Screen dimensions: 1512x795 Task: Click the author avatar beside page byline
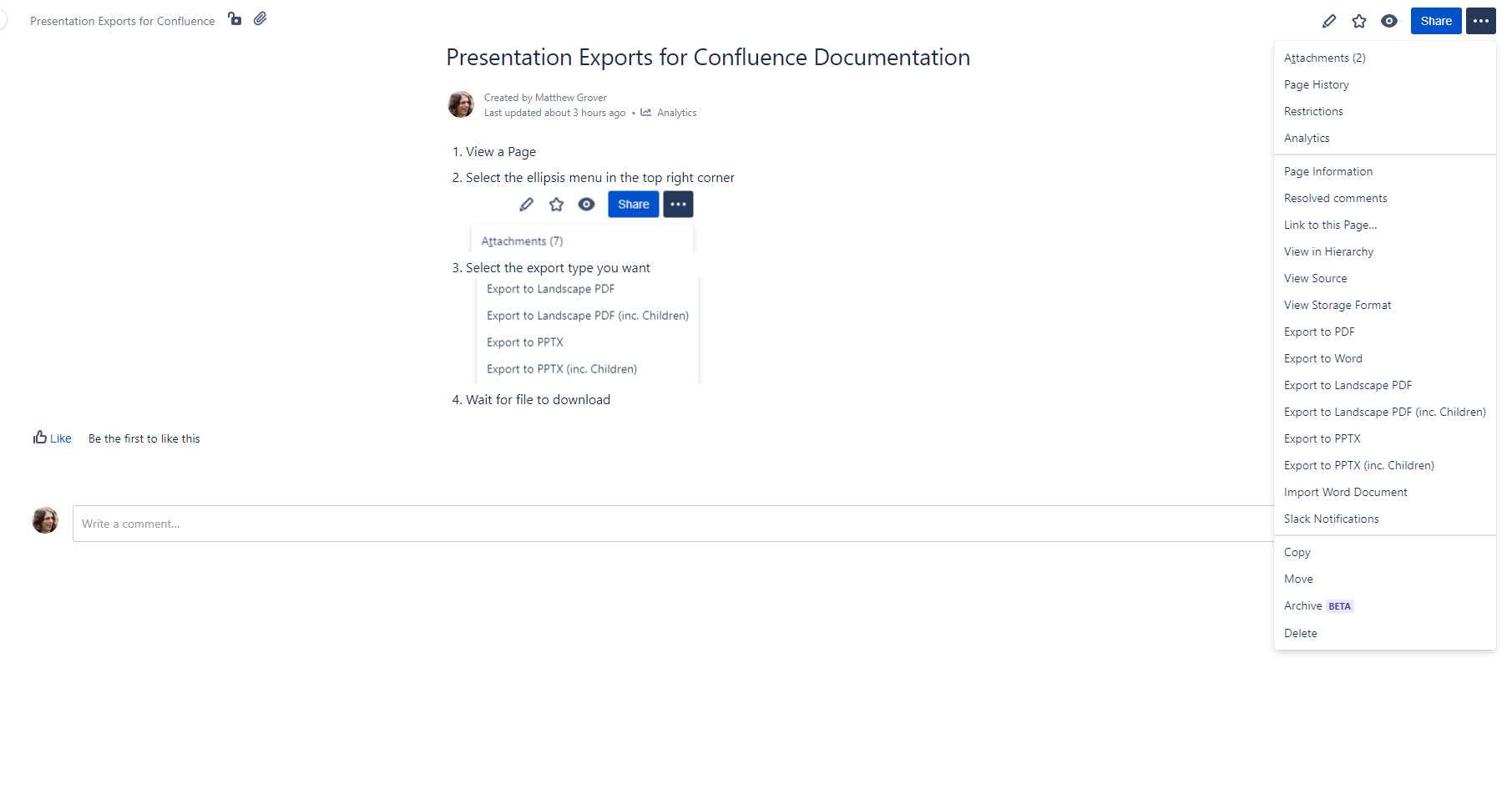pos(461,104)
